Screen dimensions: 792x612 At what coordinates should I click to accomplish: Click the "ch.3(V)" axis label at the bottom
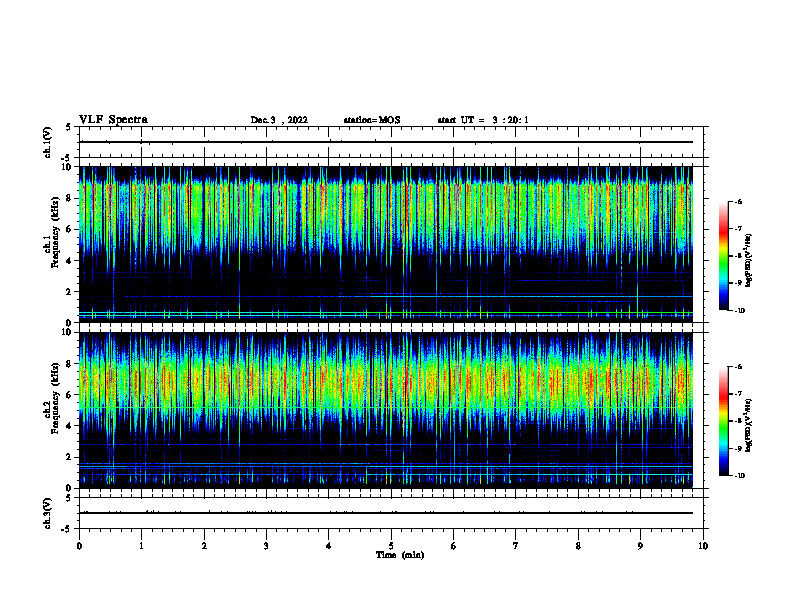point(48,513)
